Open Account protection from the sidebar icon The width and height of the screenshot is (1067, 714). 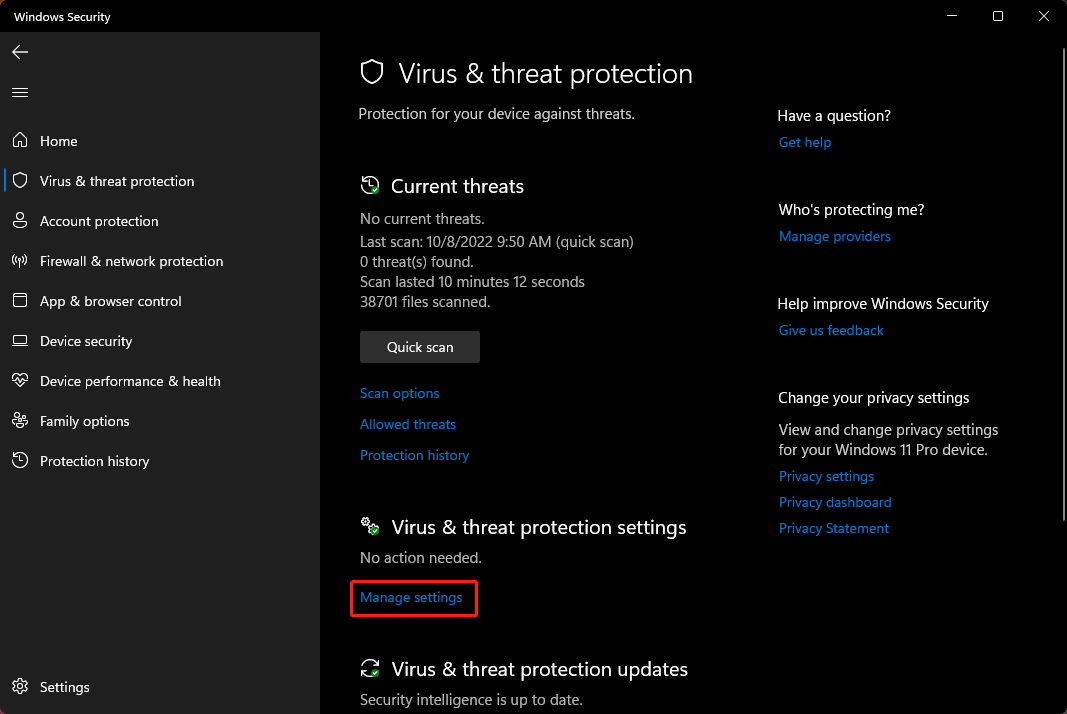(x=20, y=221)
